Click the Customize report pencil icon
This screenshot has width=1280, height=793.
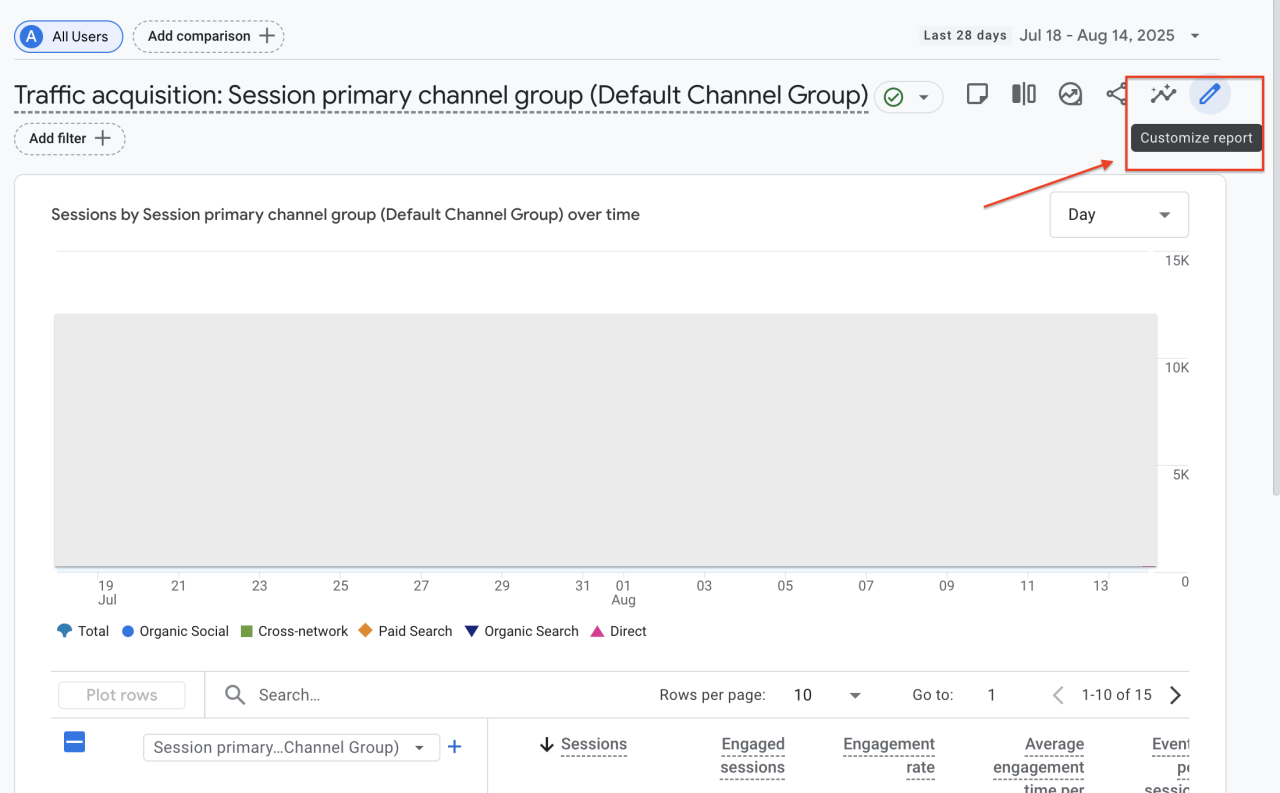tap(1210, 95)
